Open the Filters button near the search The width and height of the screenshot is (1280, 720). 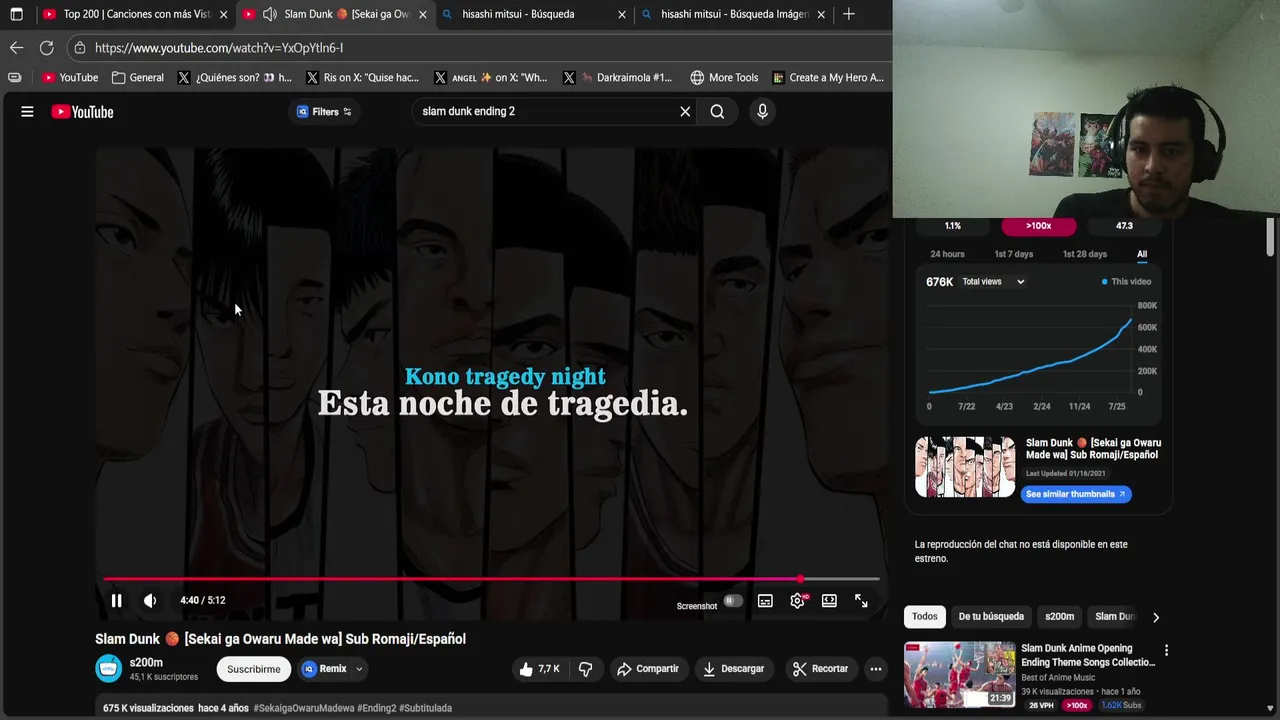324,111
